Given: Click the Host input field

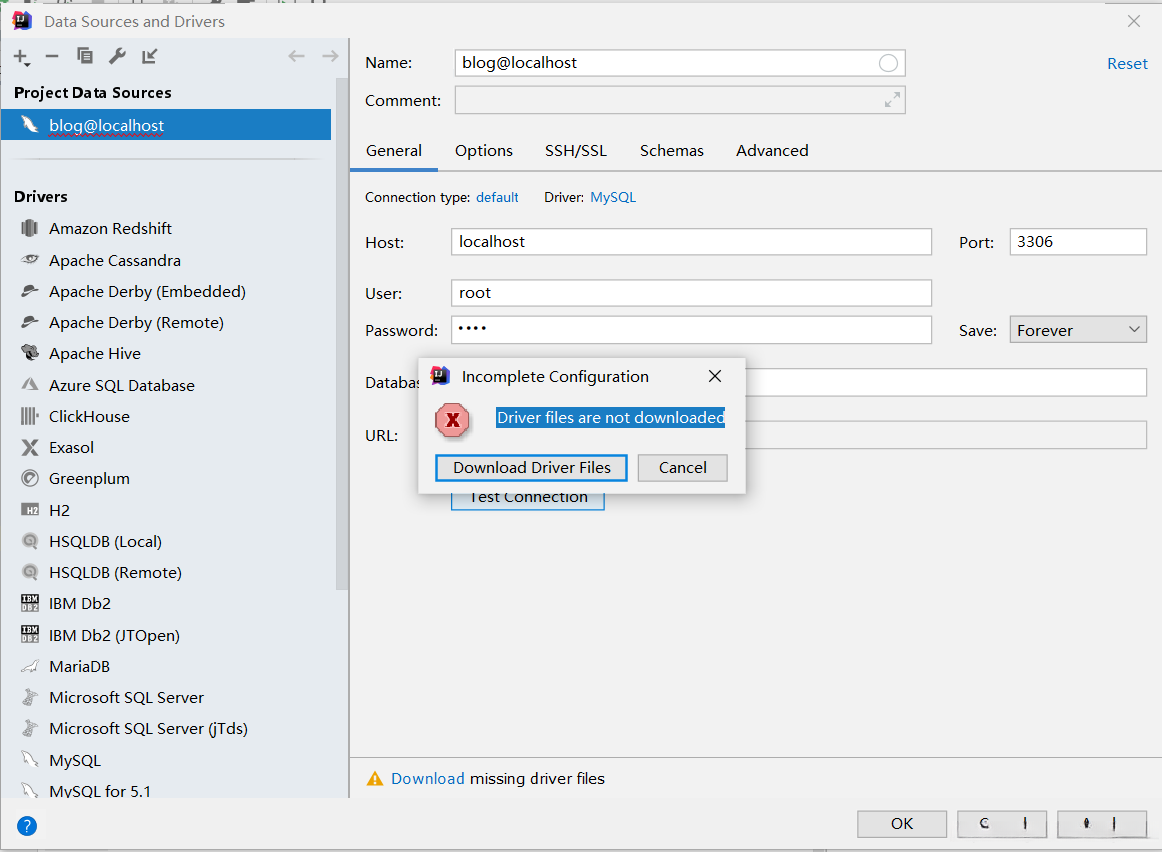Looking at the screenshot, I should pyautogui.click(x=690, y=242).
